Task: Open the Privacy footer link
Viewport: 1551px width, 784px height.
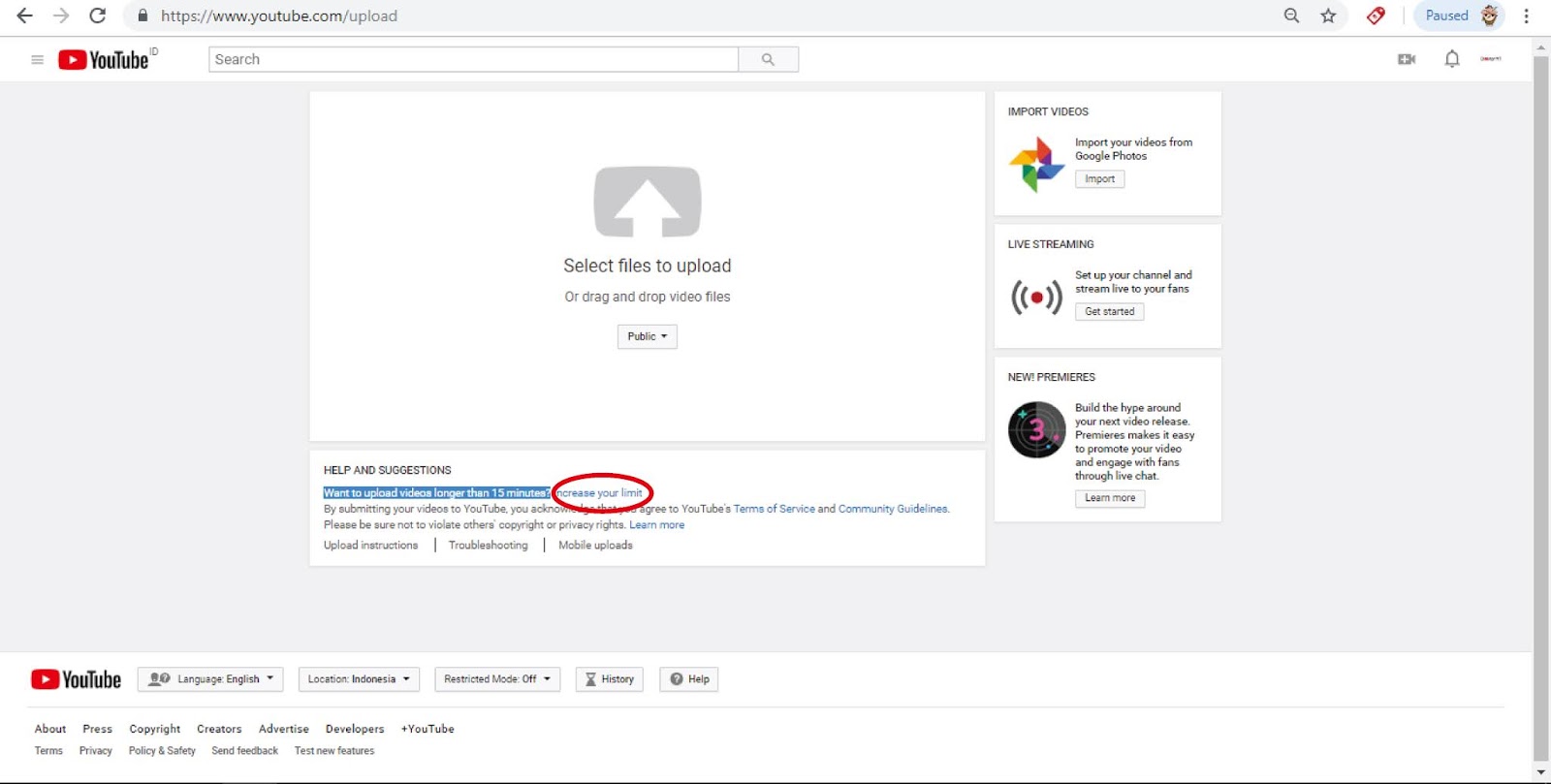Action: click(x=96, y=751)
